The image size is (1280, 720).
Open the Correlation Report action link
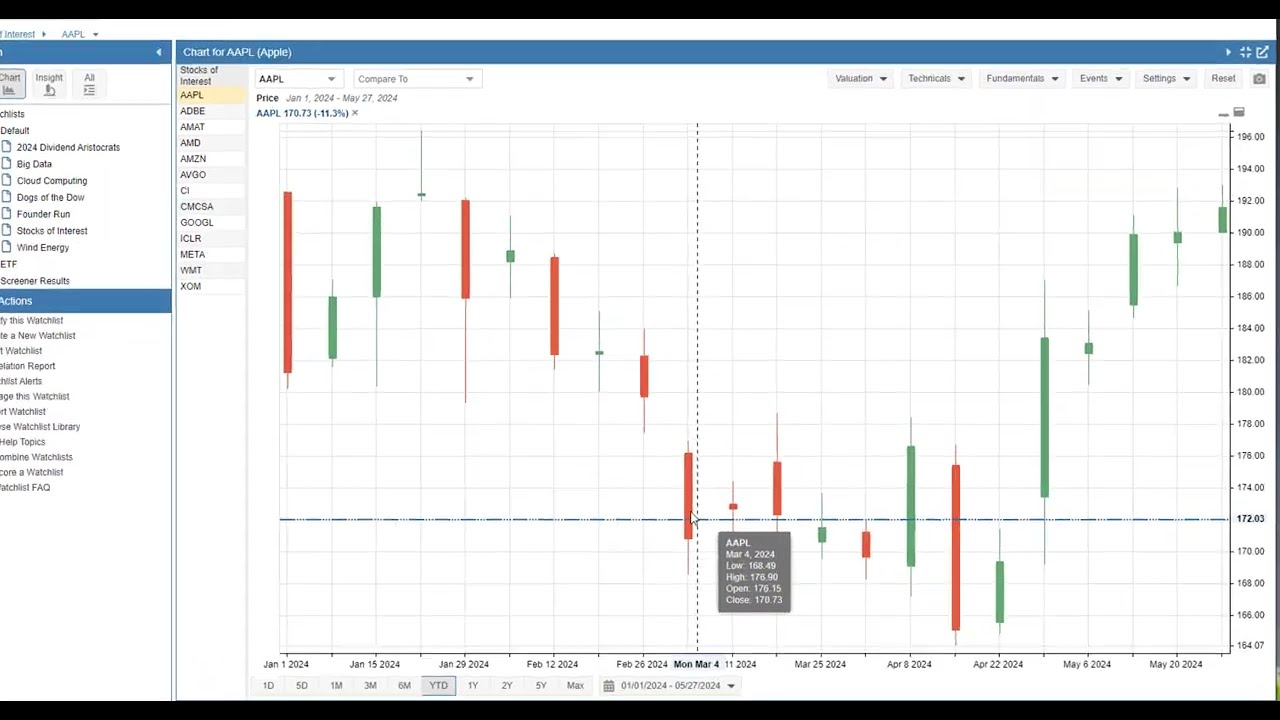pos(28,366)
